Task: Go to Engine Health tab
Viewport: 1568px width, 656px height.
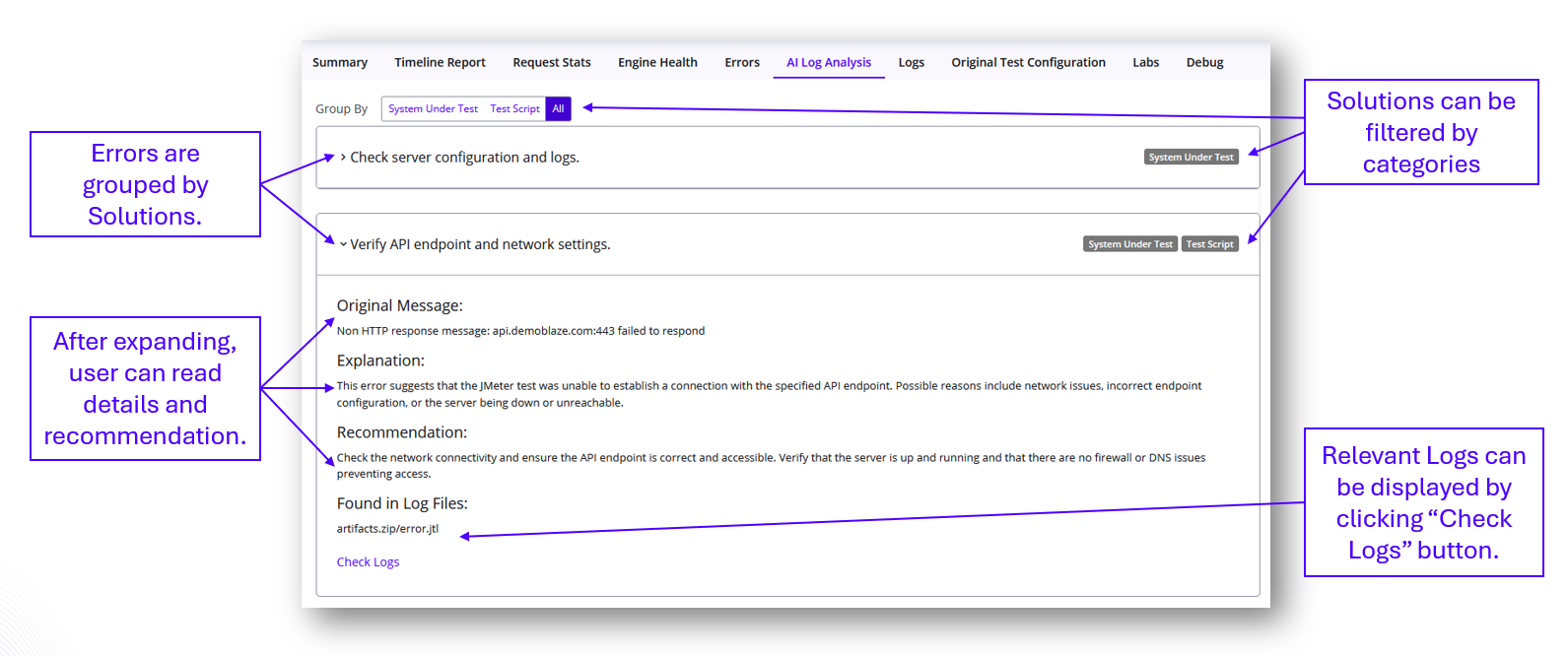Action: pyautogui.click(x=657, y=62)
